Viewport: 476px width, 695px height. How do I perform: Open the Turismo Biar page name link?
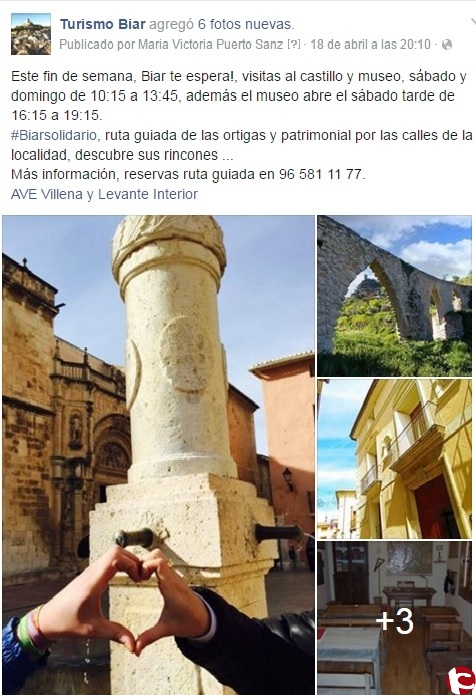102,24
